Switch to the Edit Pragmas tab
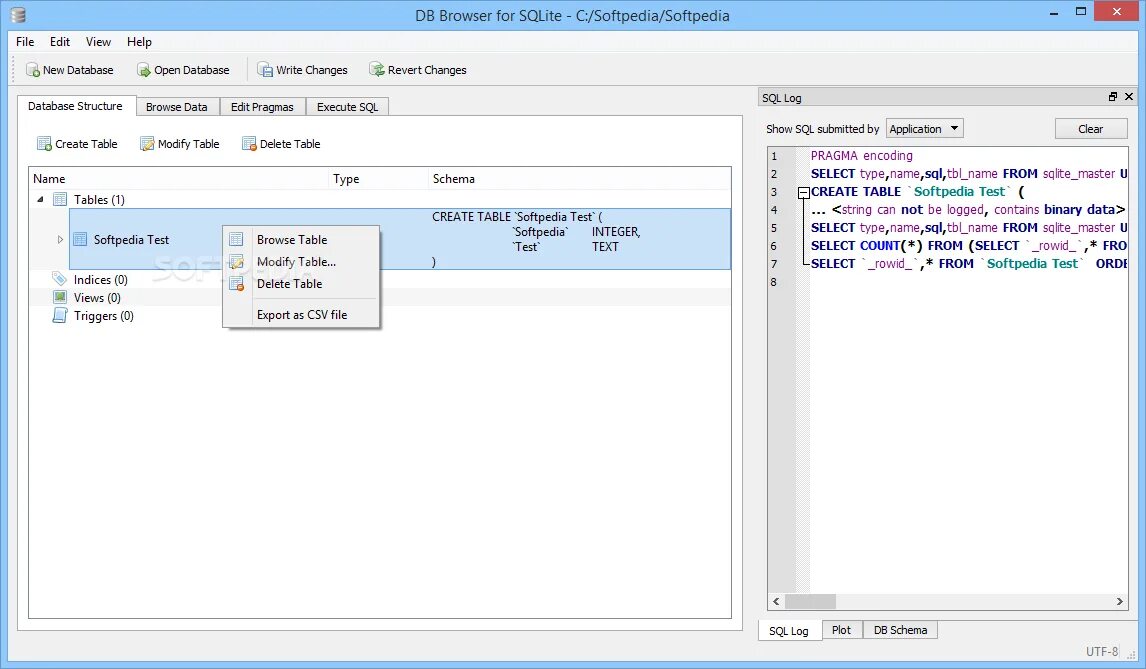The image size is (1146, 669). 262,107
